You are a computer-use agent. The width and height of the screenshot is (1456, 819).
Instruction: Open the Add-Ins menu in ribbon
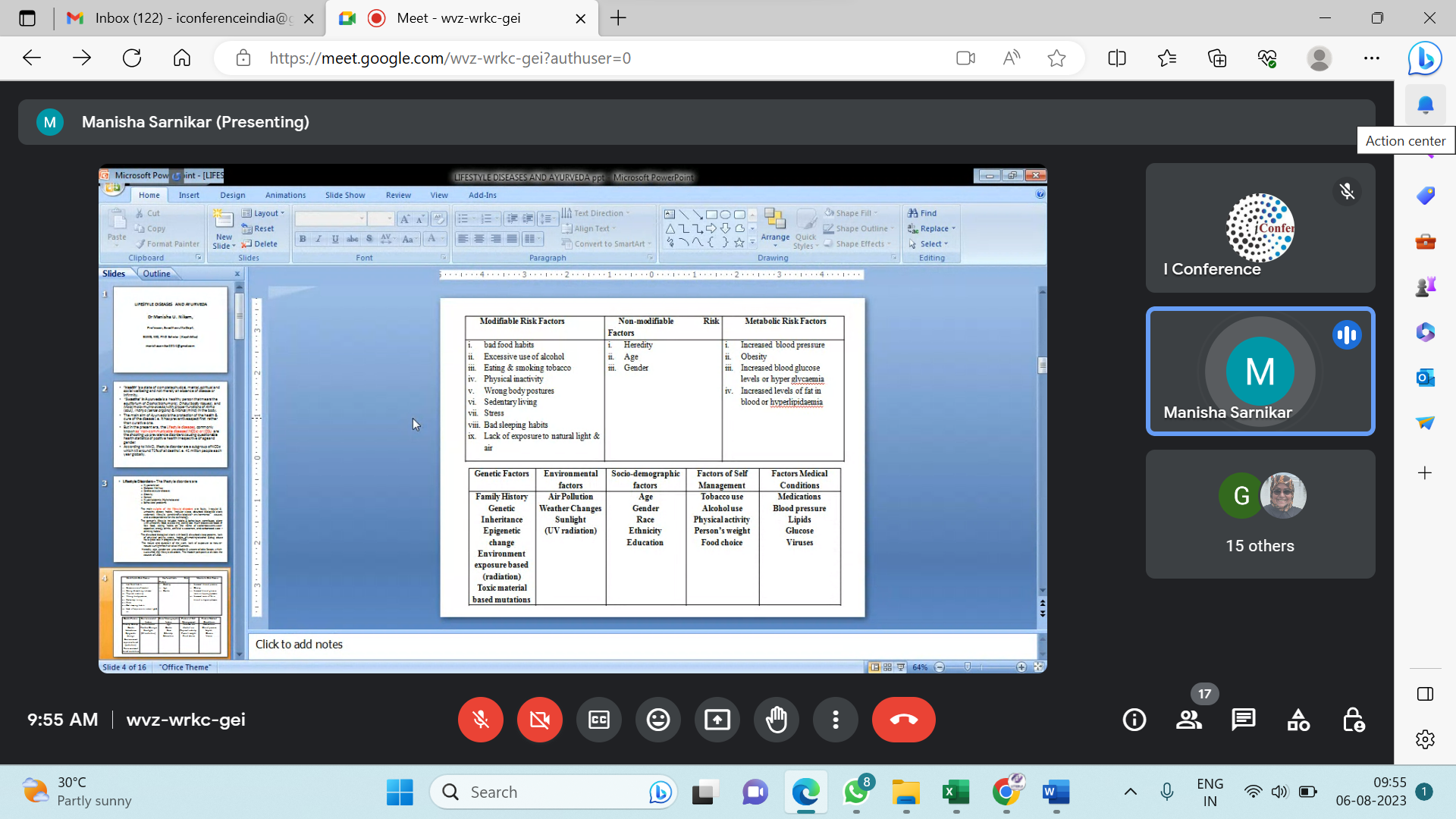coord(483,195)
